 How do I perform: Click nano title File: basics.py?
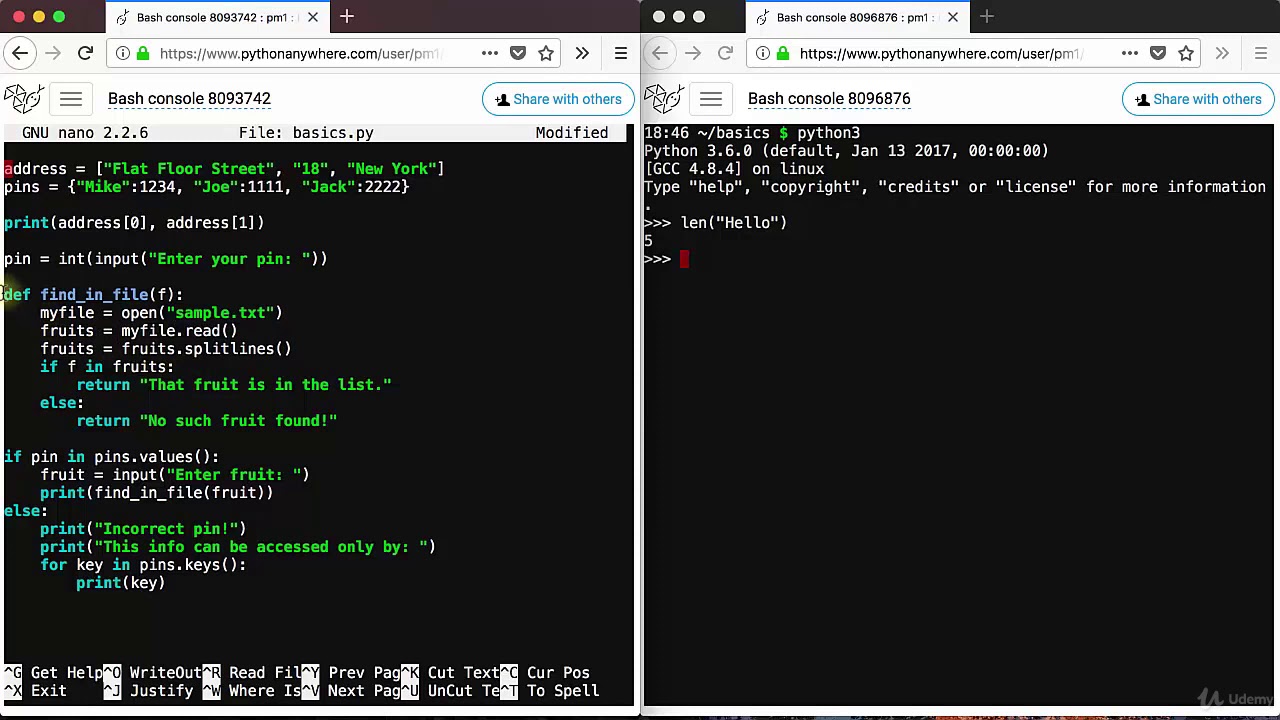coord(306,133)
